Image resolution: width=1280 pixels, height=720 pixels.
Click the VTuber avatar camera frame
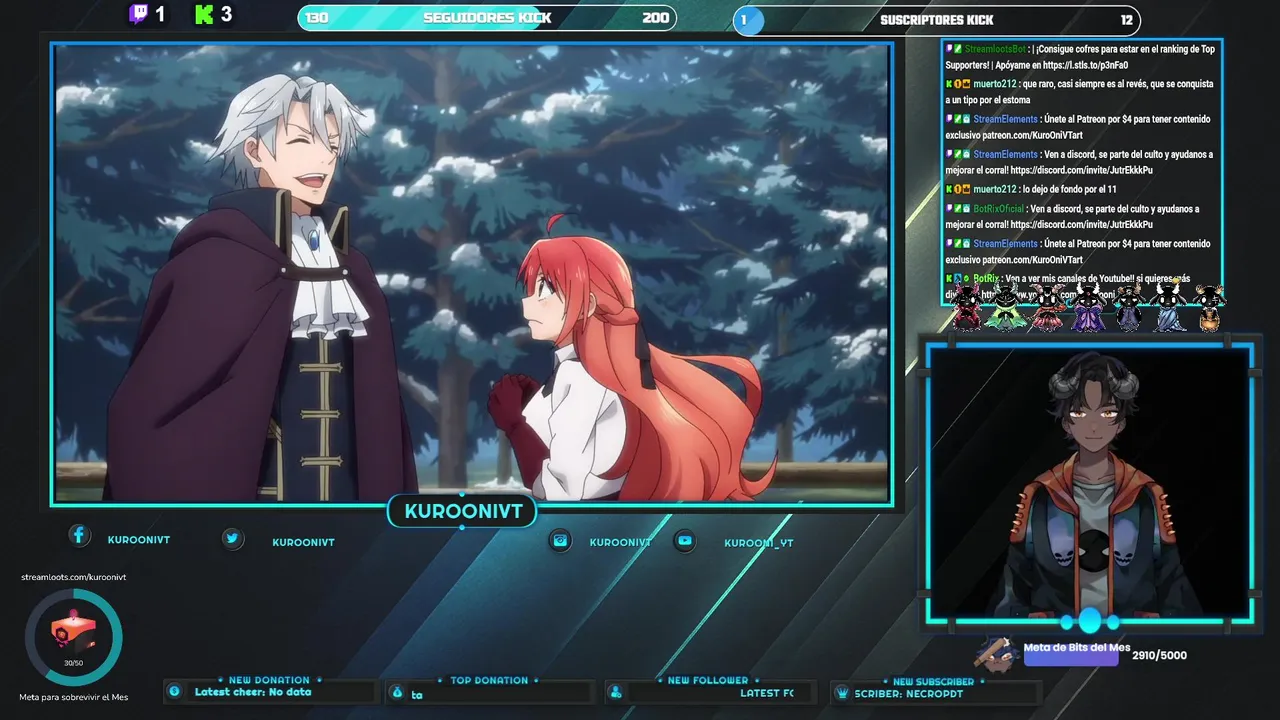click(x=1090, y=482)
